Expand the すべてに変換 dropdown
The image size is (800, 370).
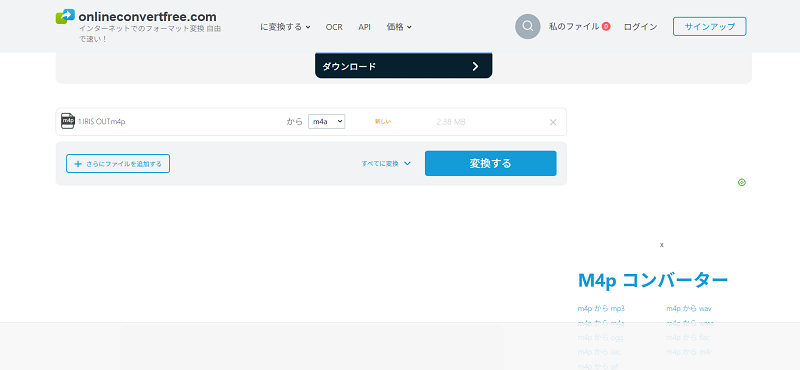click(386, 164)
